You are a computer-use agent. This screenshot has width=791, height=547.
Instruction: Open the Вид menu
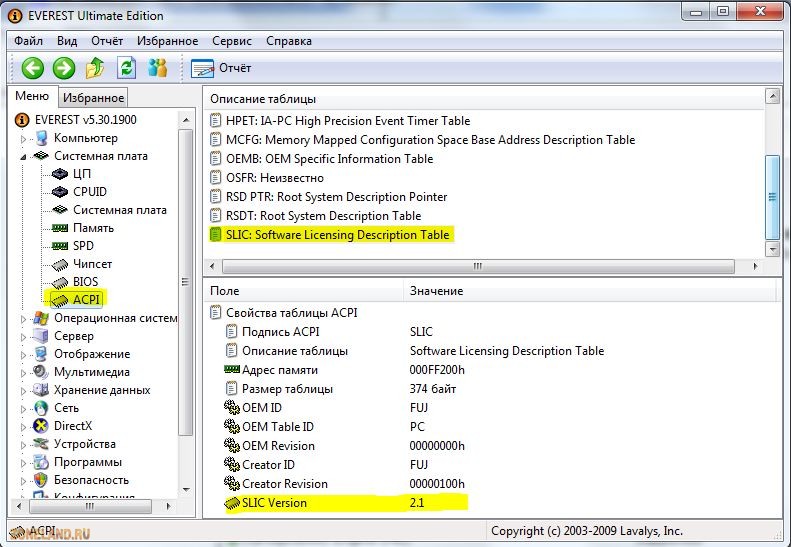(x=67, y=41)
